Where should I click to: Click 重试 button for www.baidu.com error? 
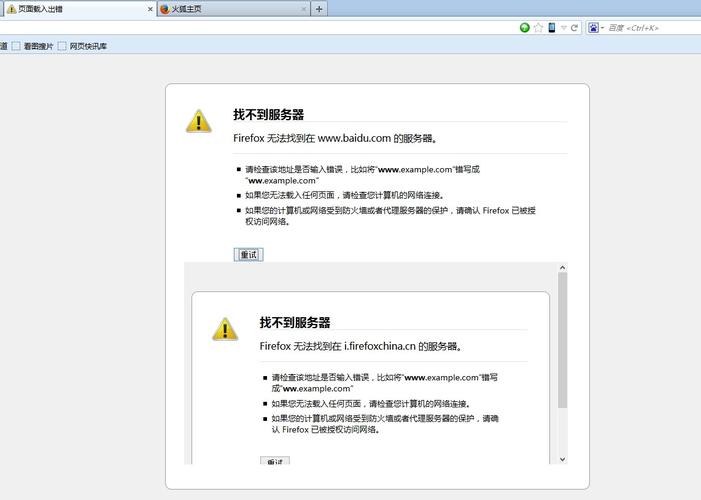(249, 254)
